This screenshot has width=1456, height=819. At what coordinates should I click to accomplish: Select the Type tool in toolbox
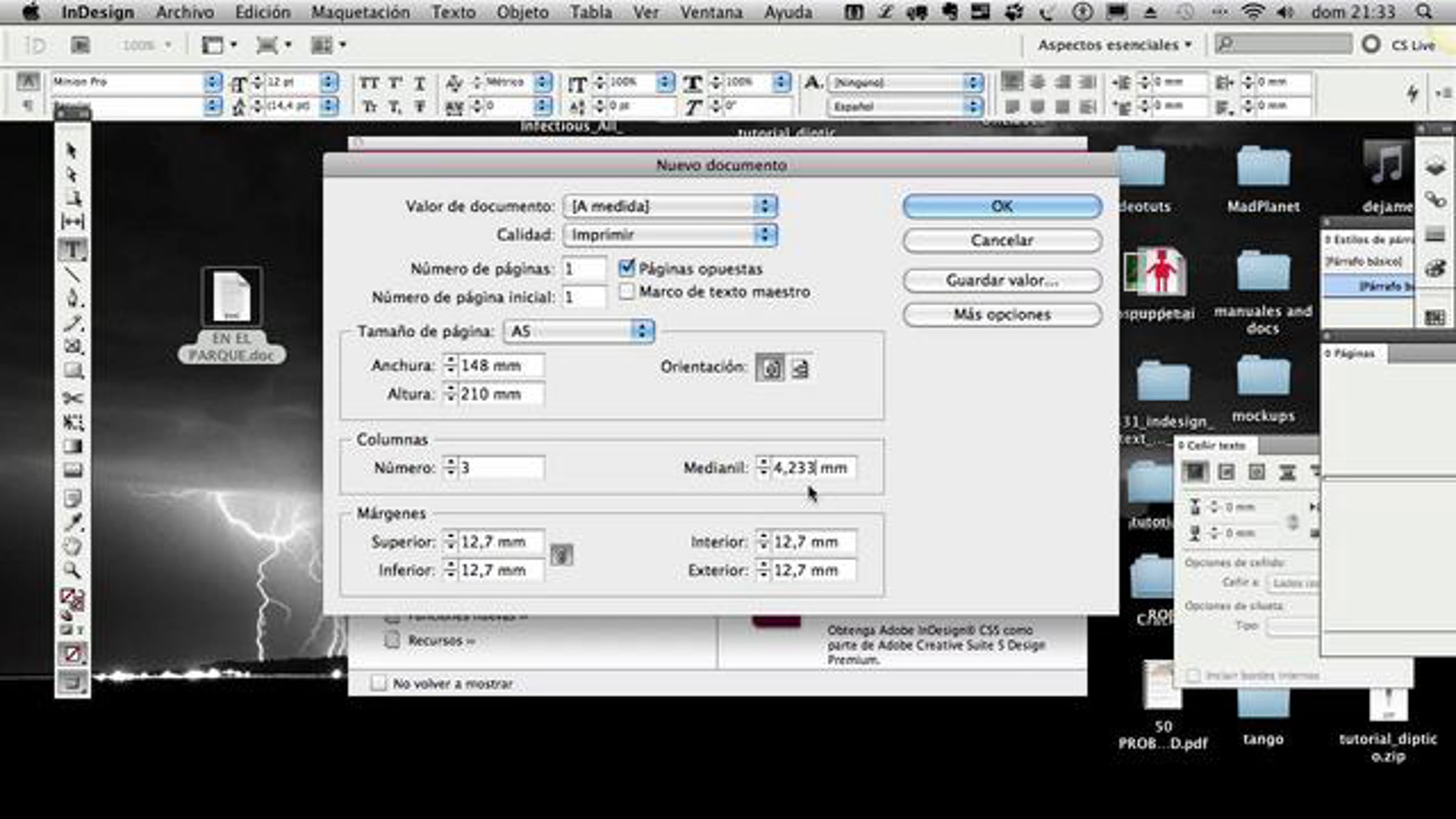(x=72, y=249)
